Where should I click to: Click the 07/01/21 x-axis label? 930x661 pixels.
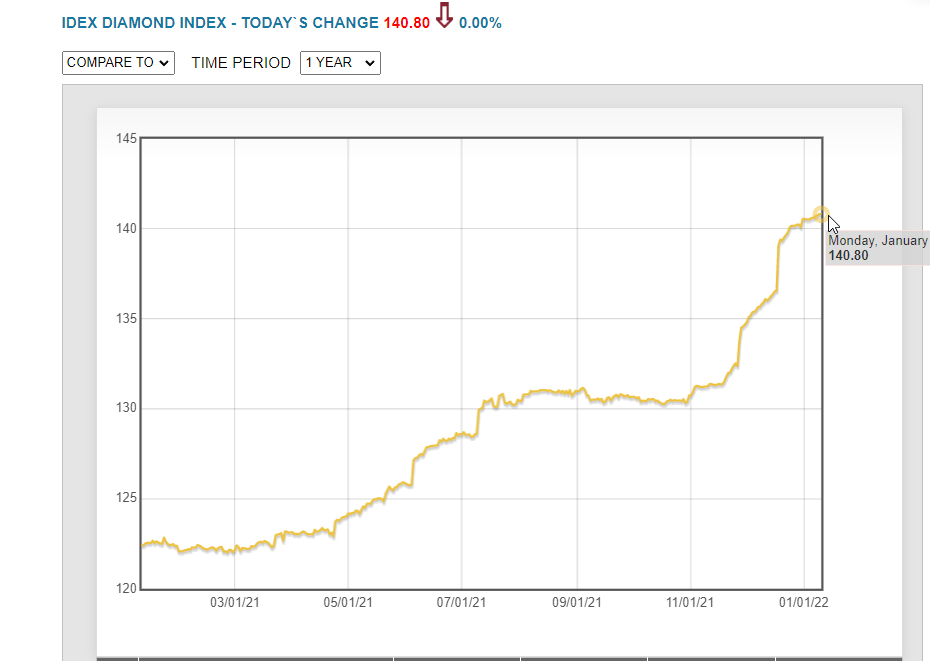(461, 603)
